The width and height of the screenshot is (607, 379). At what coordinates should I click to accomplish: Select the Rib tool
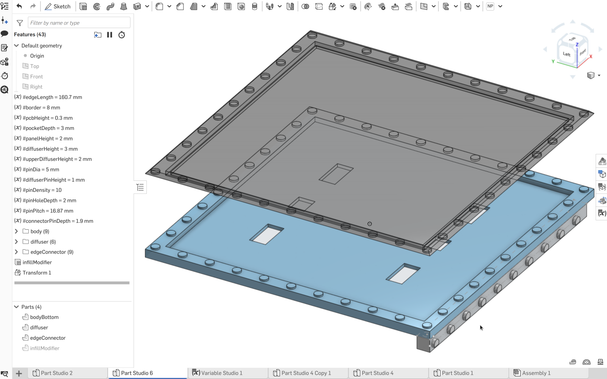pos(214,6)
